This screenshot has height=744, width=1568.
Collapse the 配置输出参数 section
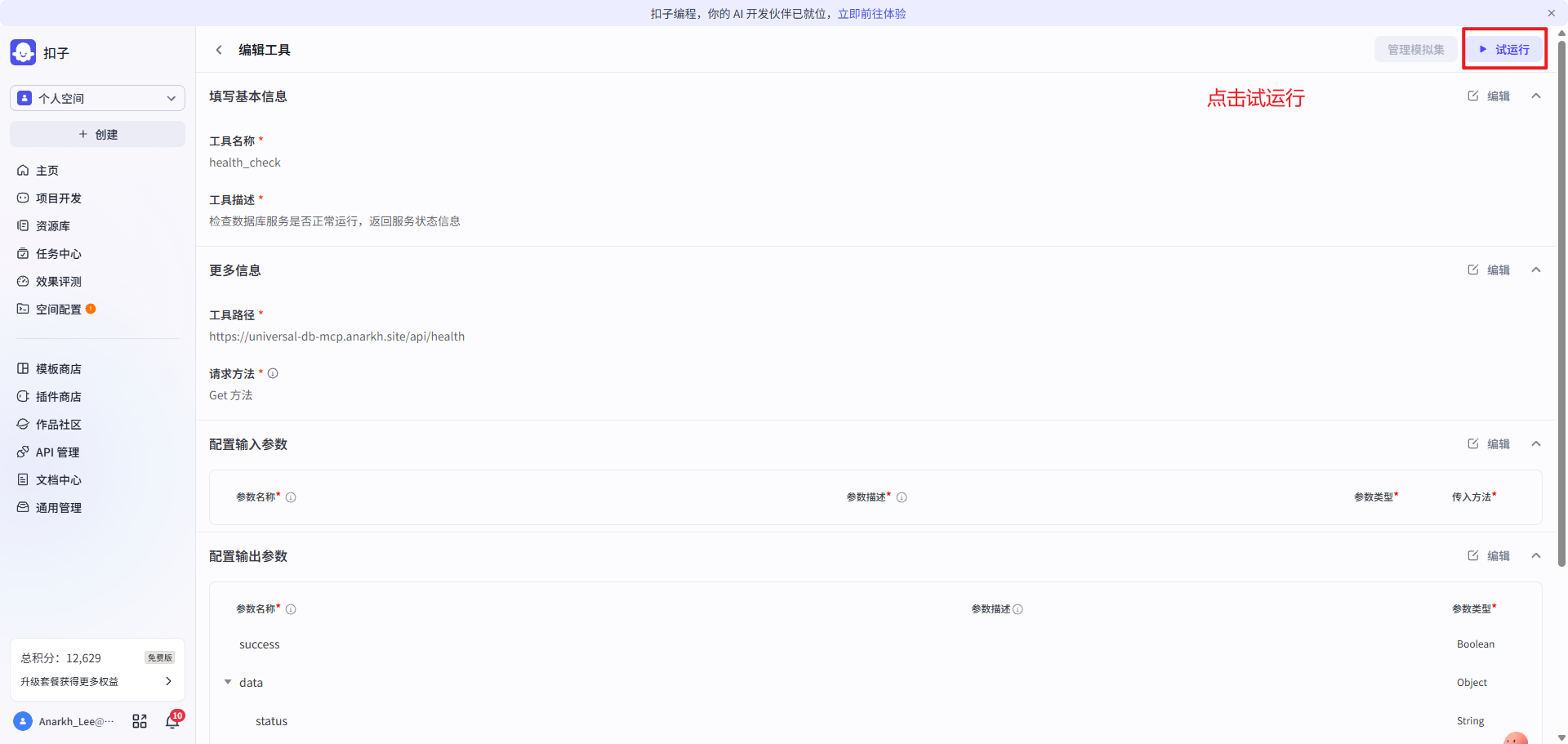point(1536,556)
